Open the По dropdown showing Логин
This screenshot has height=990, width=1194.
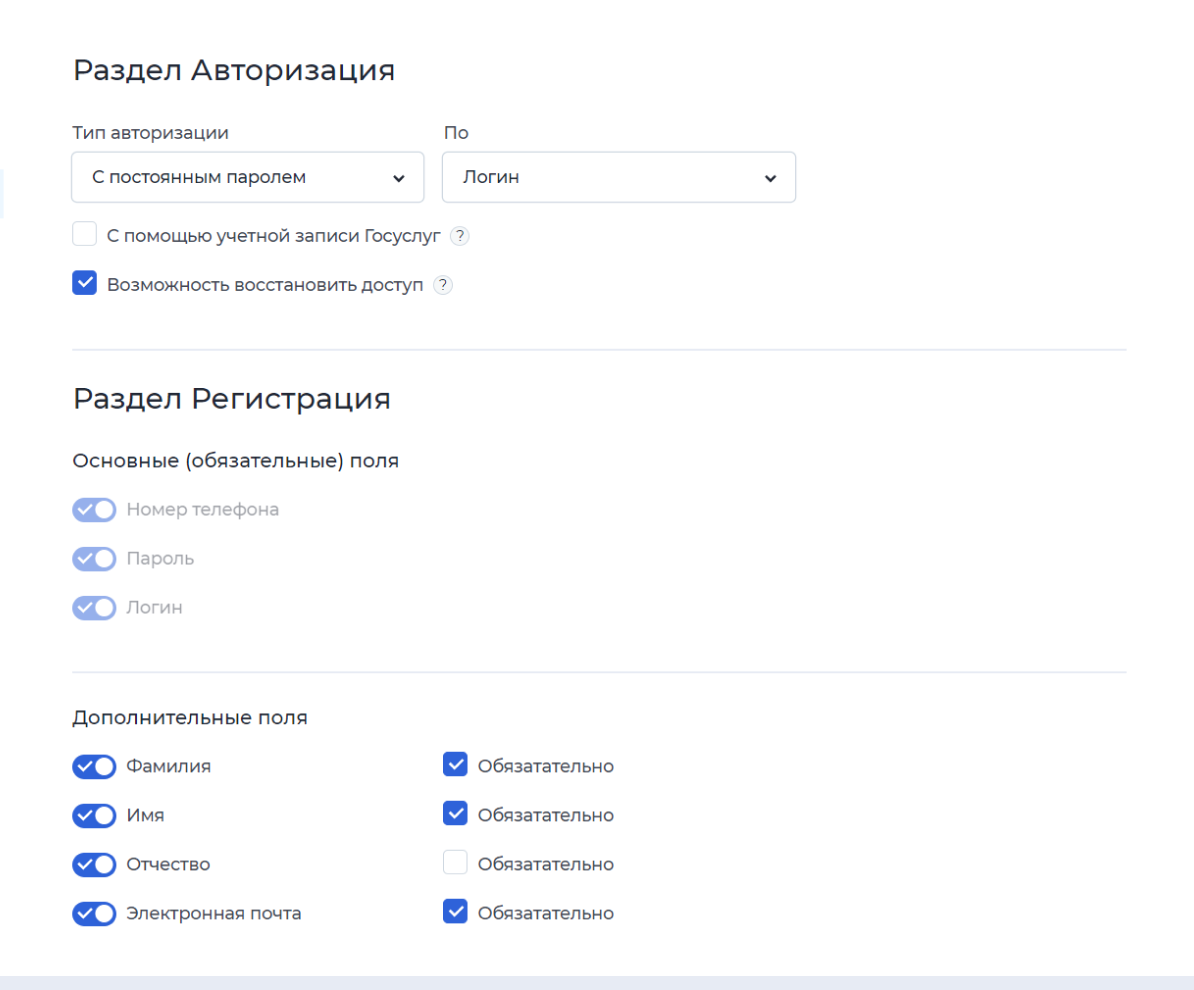coord(618,177)
